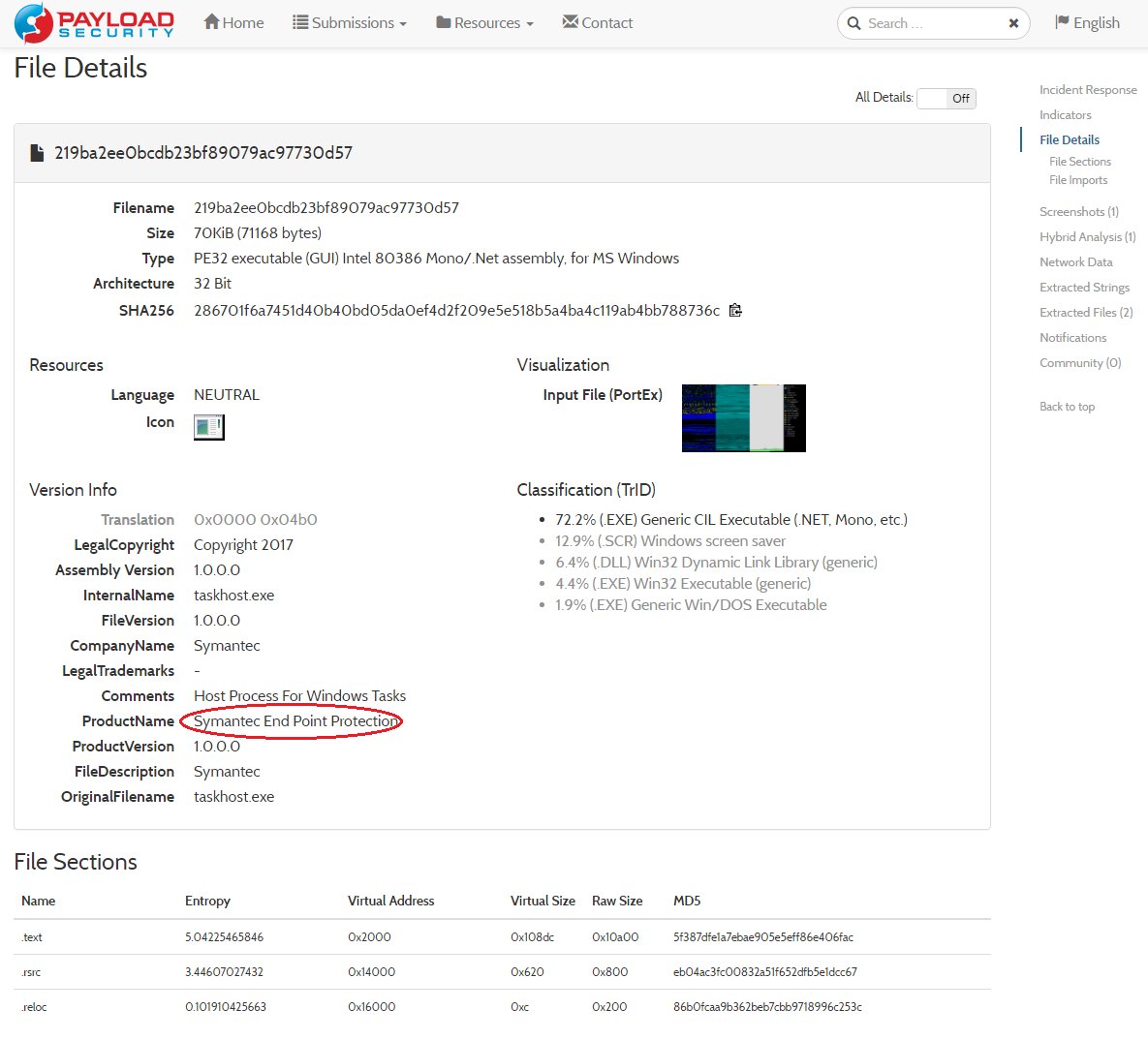Copy SHA256 hash with clipboard icon
Screen dimensions: 1148x1040
click(736, 310)
